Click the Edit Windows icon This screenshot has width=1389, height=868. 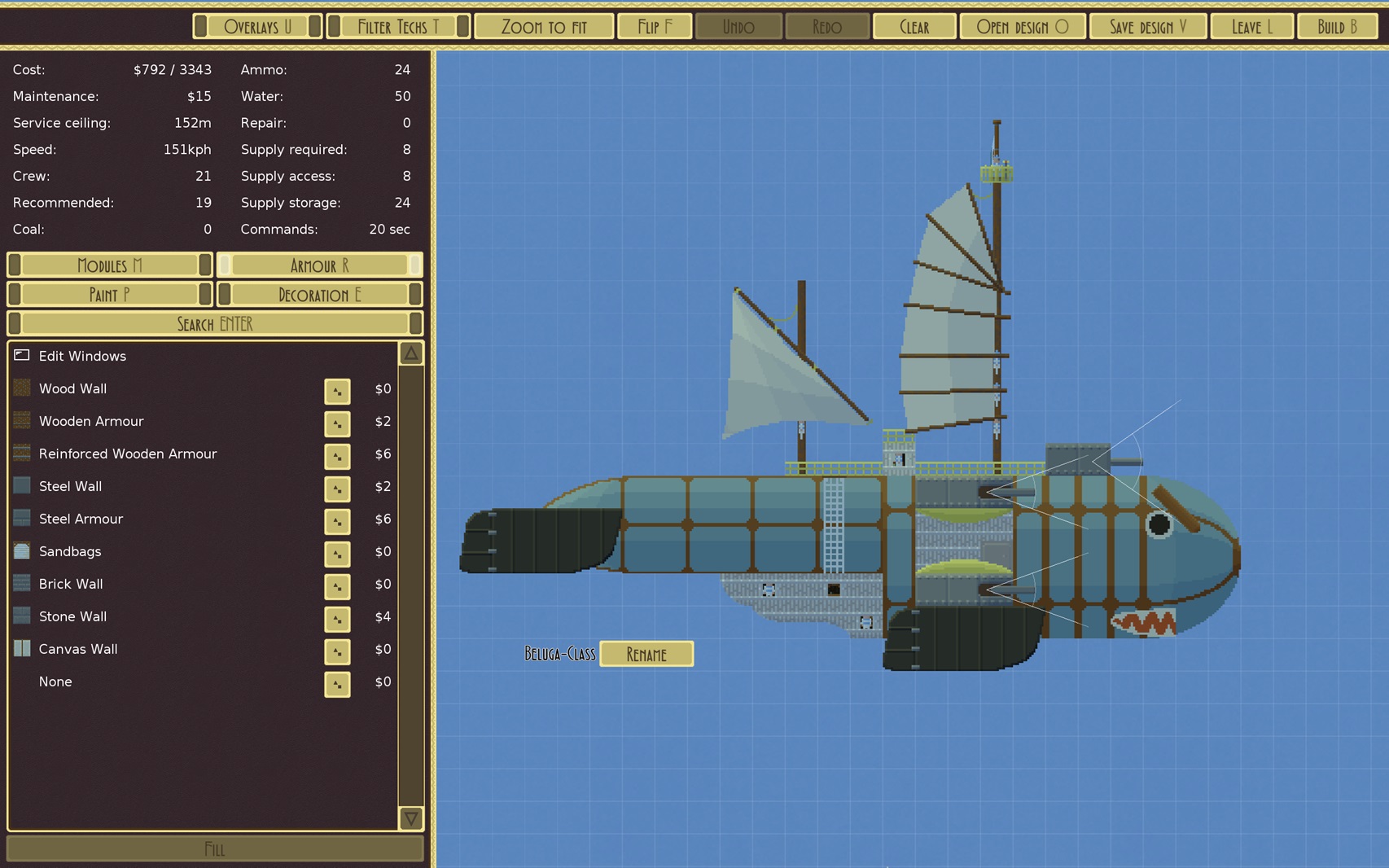click(x=22, y=356)
